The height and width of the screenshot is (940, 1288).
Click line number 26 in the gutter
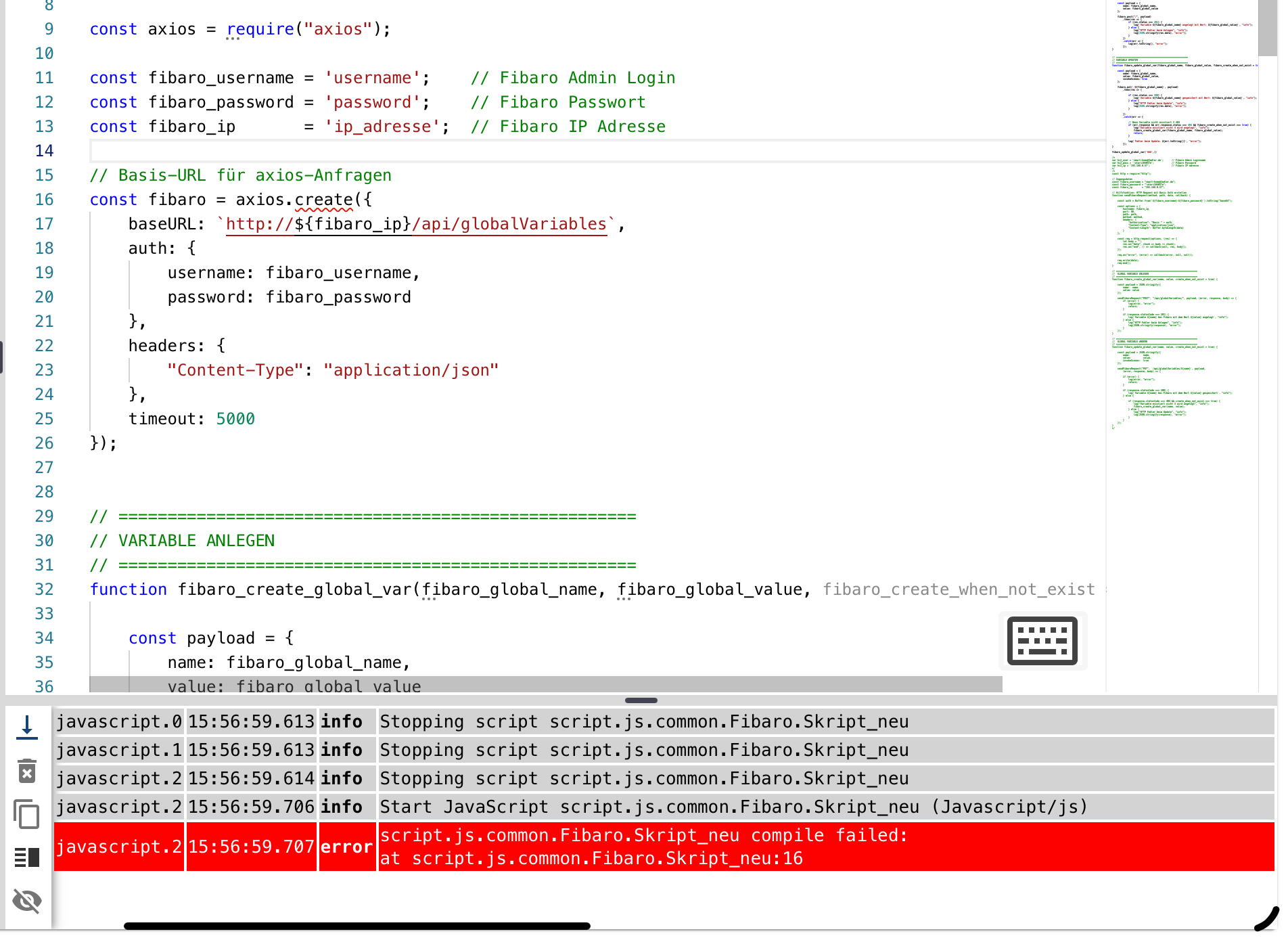pyautogui.click(x=44, y=443)
